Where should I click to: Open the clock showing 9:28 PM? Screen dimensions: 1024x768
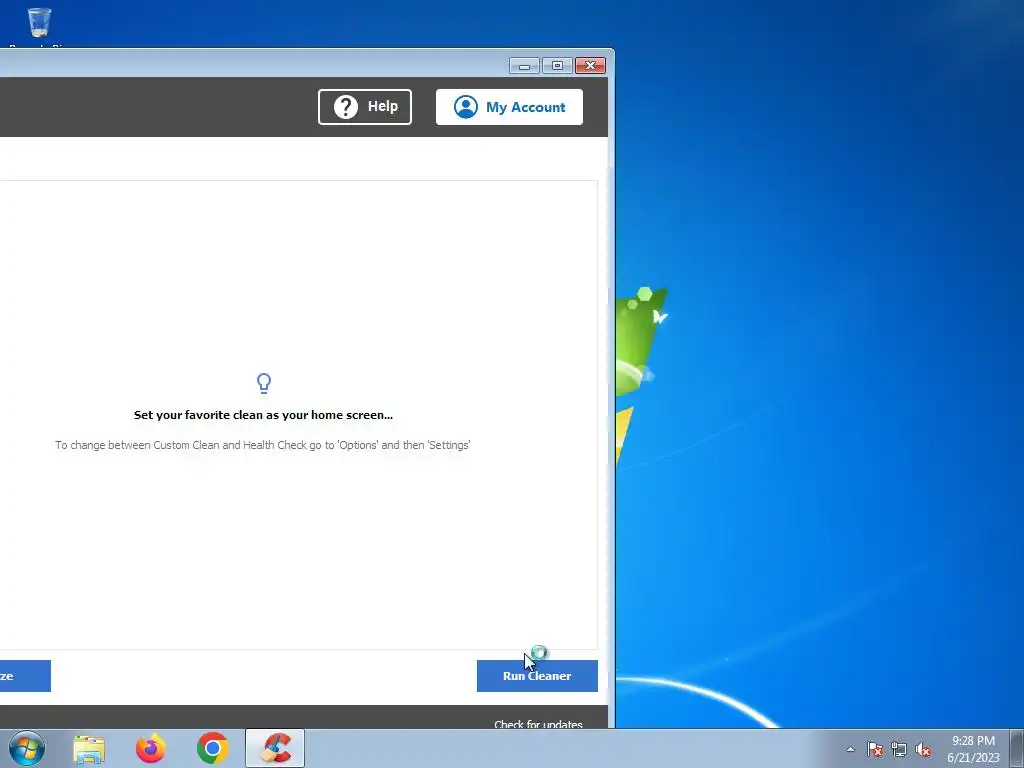pyautogui.click(x=973, y=749)
